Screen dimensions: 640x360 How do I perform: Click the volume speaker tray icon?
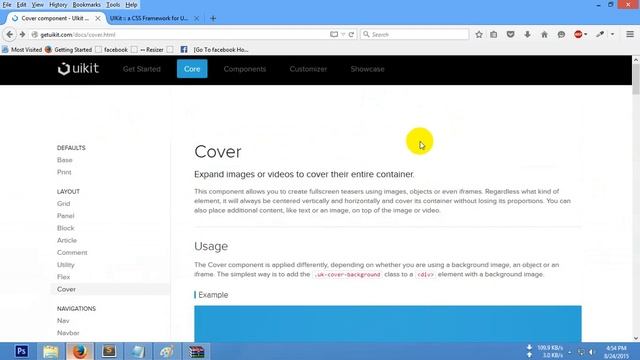(x=591, y=352)
